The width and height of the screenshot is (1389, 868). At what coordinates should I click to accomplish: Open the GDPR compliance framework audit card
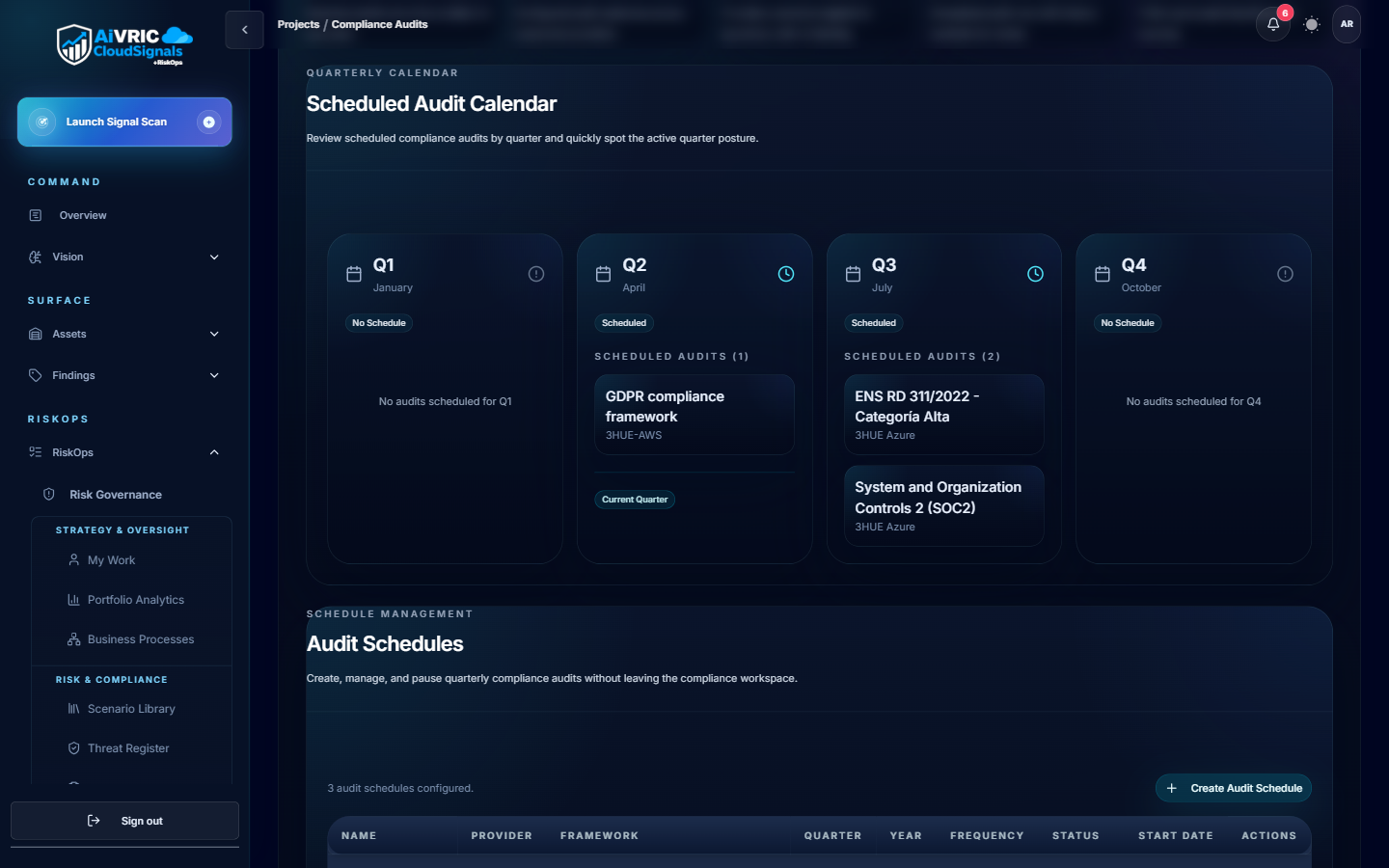694,415
